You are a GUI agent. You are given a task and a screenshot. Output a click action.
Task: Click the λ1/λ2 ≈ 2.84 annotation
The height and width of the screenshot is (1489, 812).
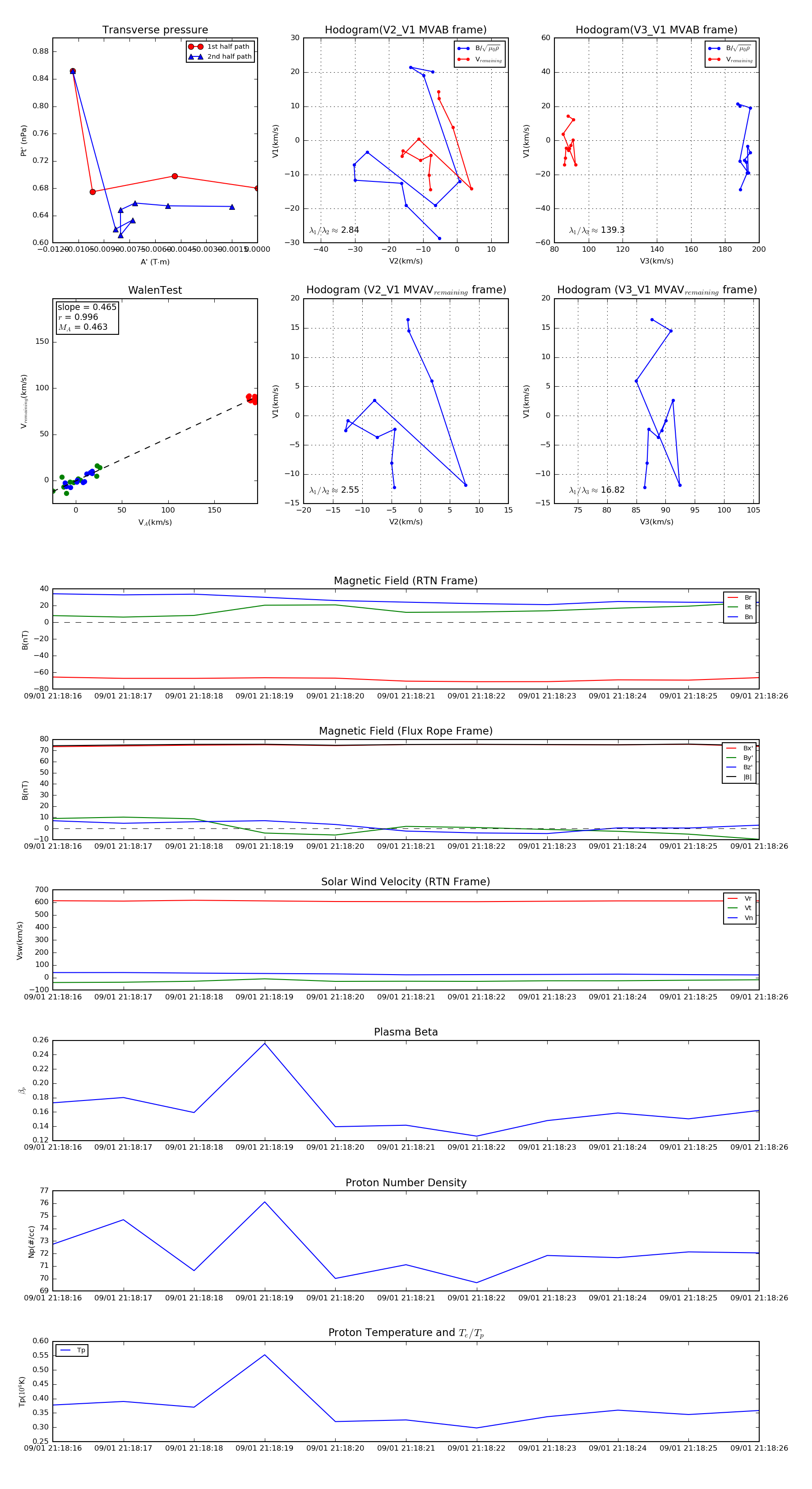pos(334,230)
